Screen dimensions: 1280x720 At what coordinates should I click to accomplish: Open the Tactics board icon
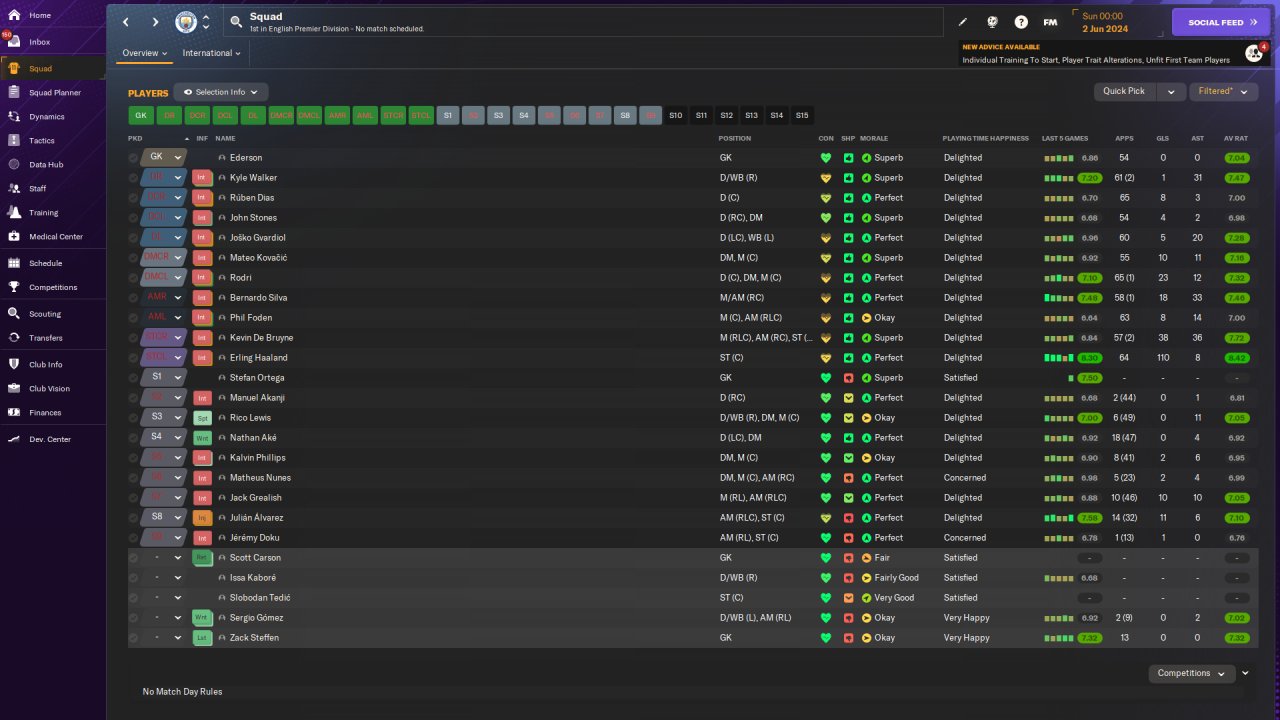14,140
